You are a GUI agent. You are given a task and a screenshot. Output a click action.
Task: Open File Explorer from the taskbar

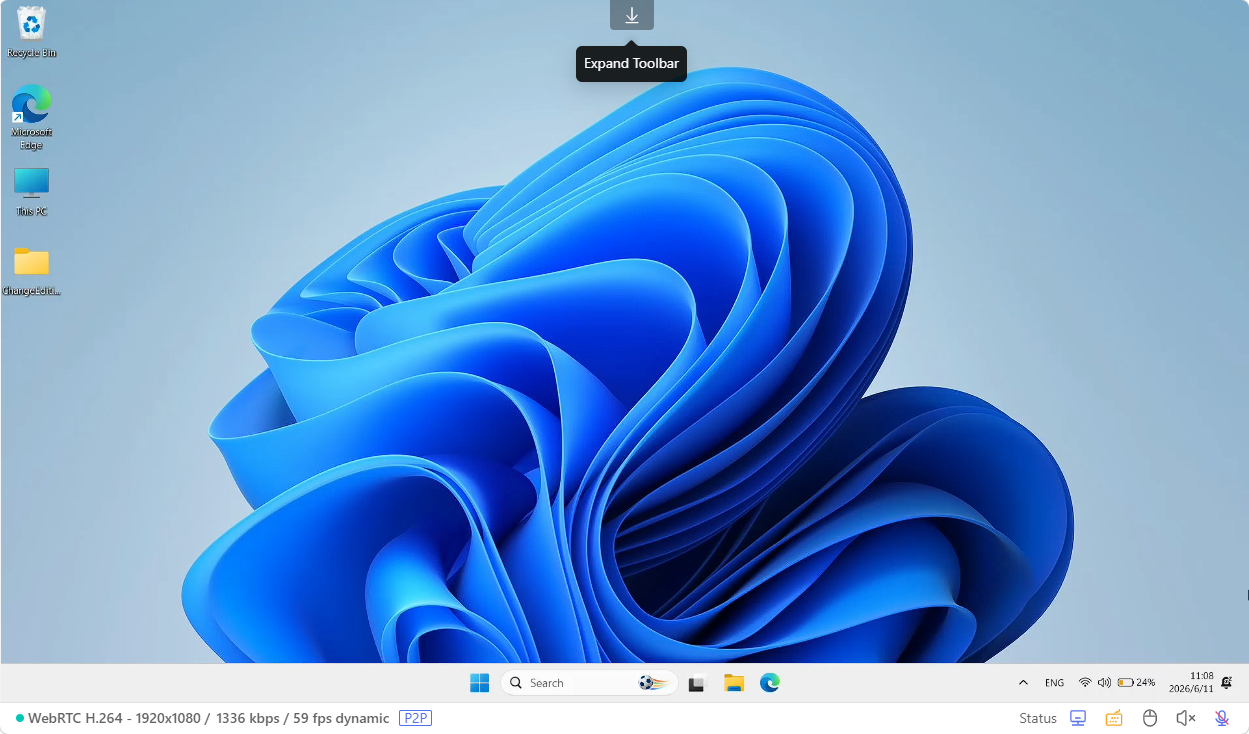click(734, 683)
